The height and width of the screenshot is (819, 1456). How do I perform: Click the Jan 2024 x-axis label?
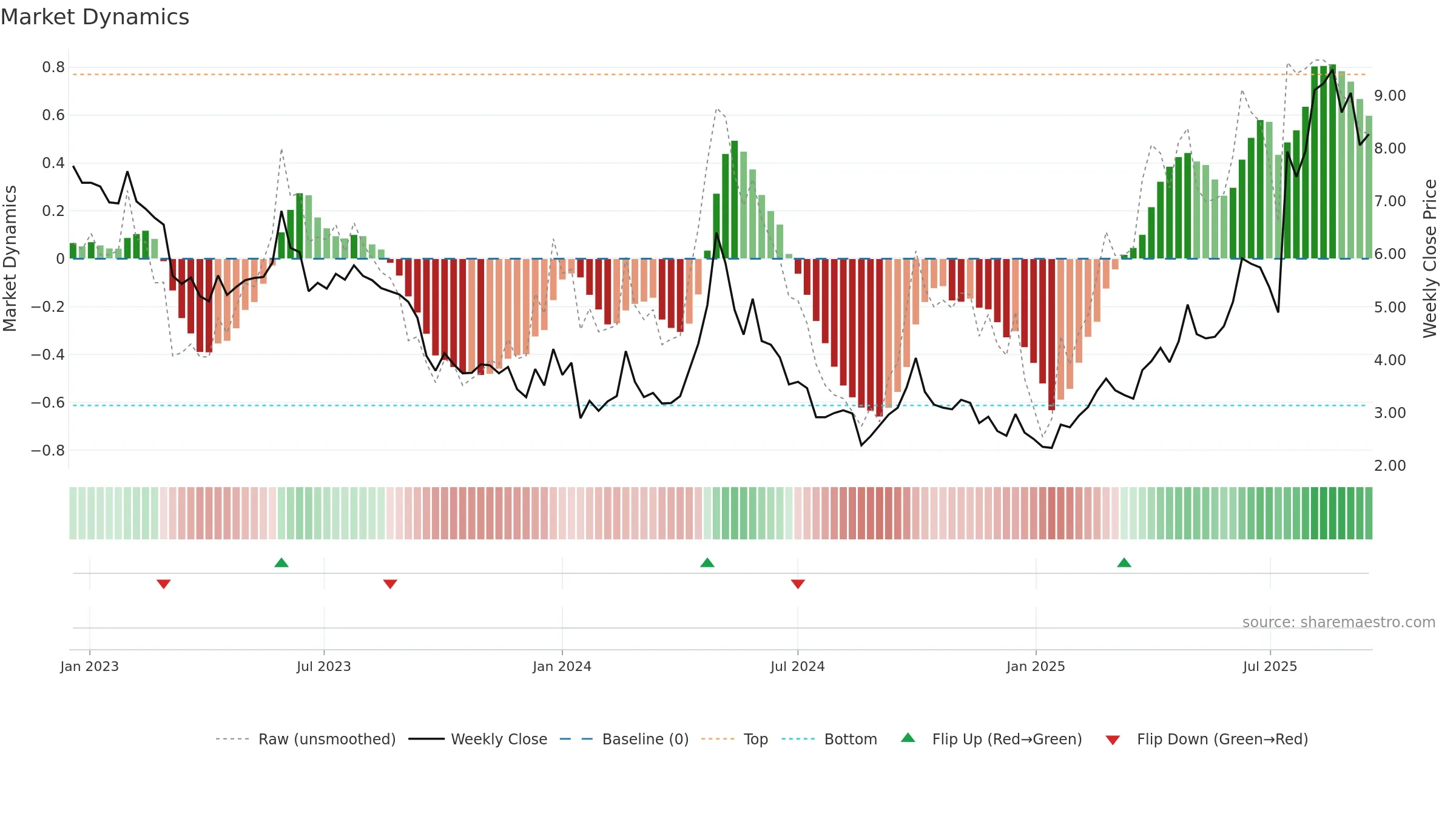562,666
